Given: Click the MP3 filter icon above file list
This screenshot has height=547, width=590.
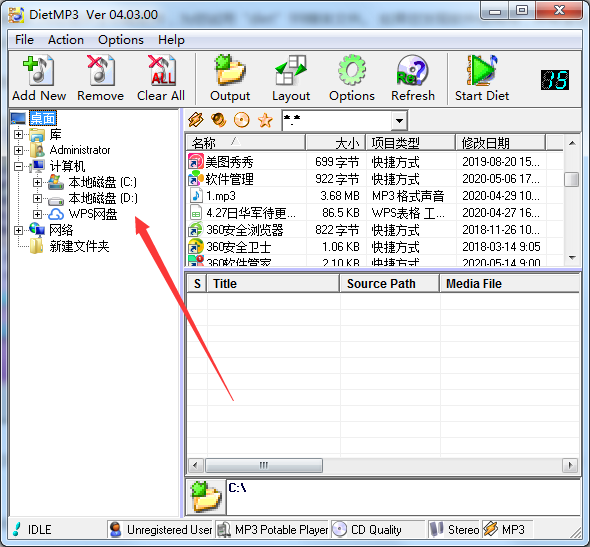Looking at the screenshot, I should 196,120.
